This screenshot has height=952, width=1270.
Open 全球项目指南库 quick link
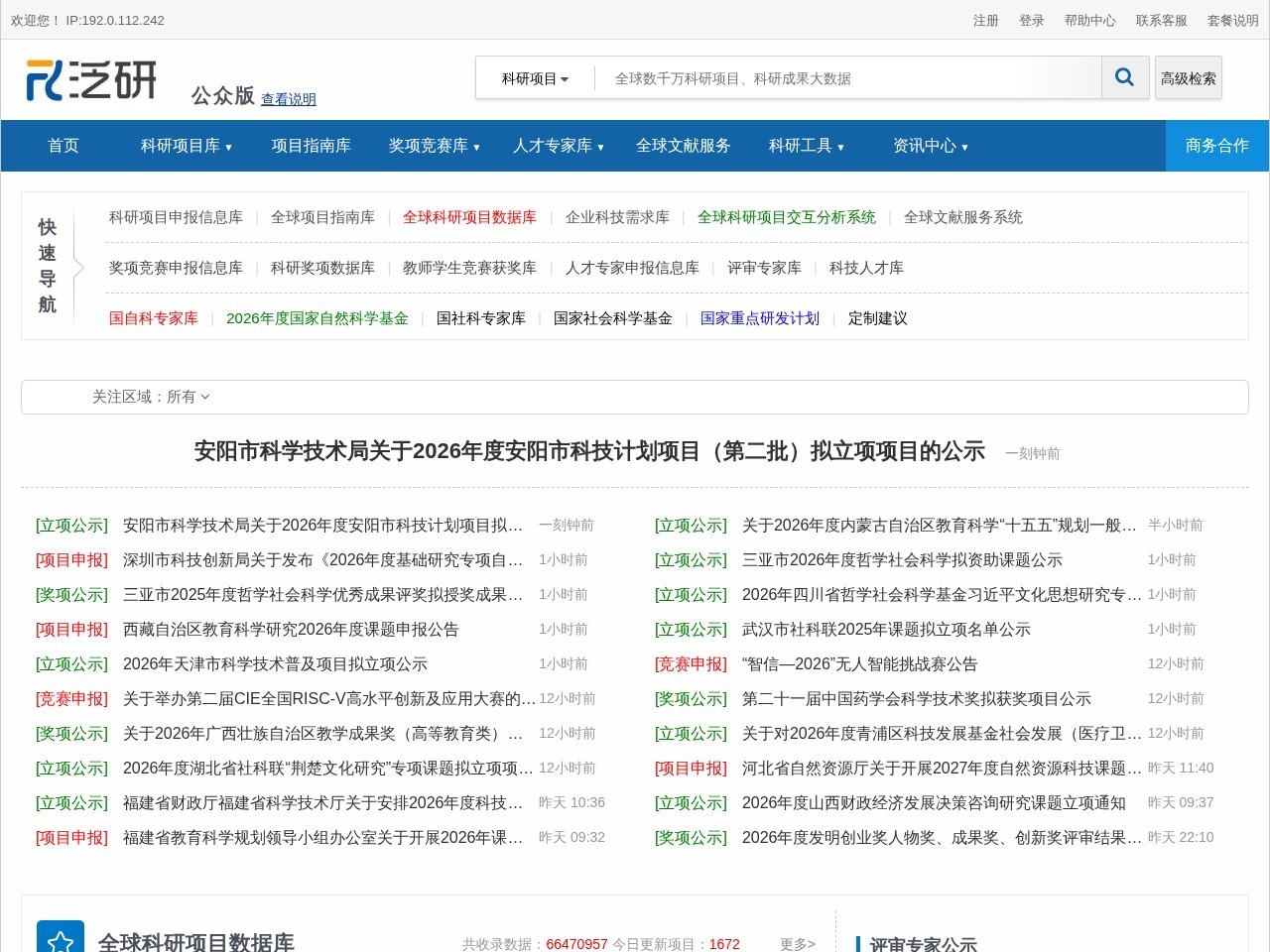pos(322,217)
